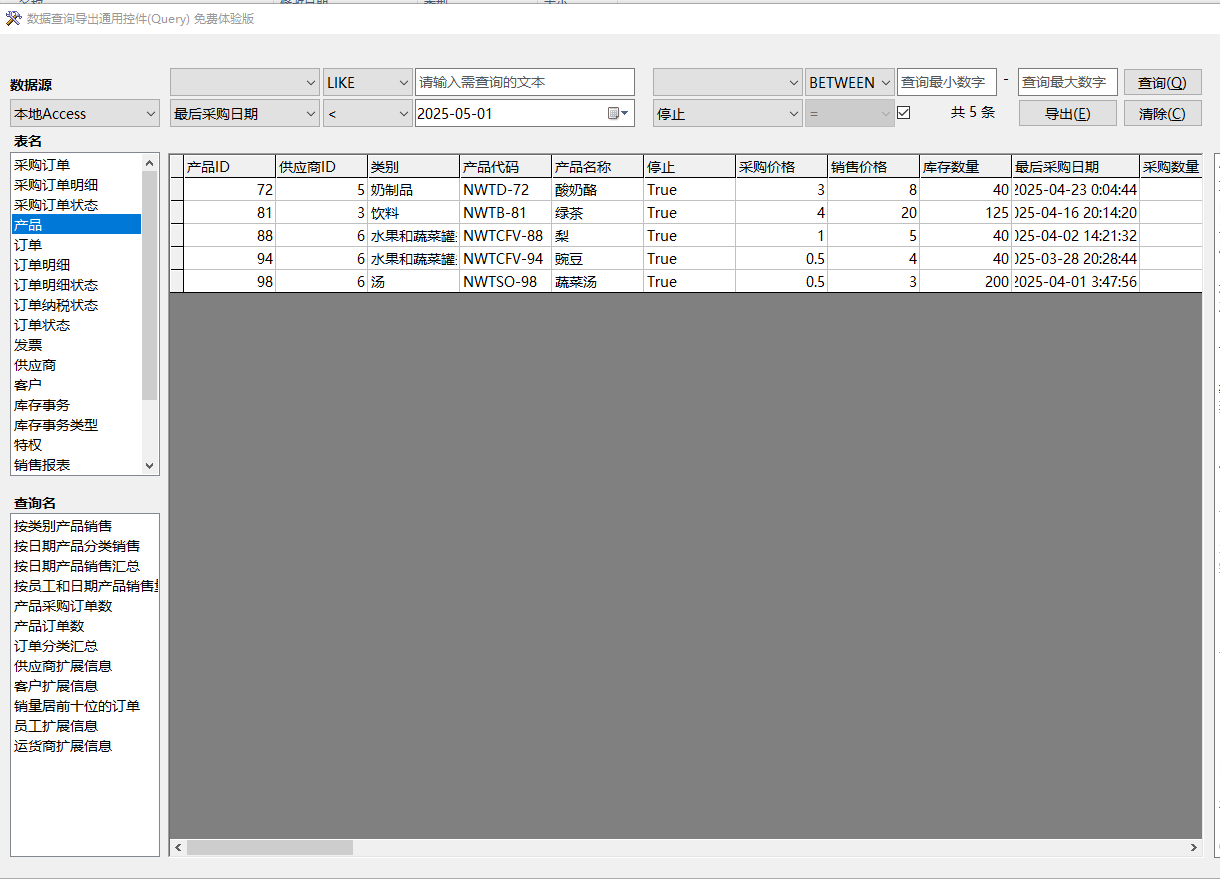Click the 清除(C) button

tap(1162, 113)
